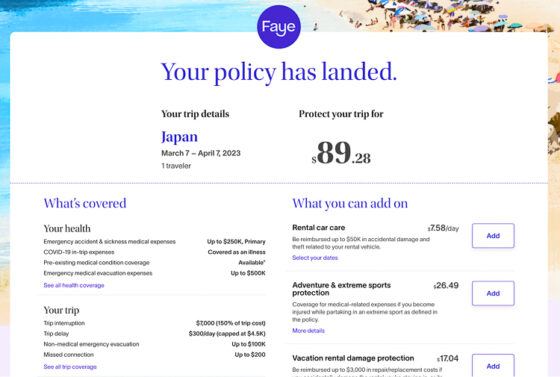Click the Faye logo circle
560x377 pixels.
click(x=279, y=27)
